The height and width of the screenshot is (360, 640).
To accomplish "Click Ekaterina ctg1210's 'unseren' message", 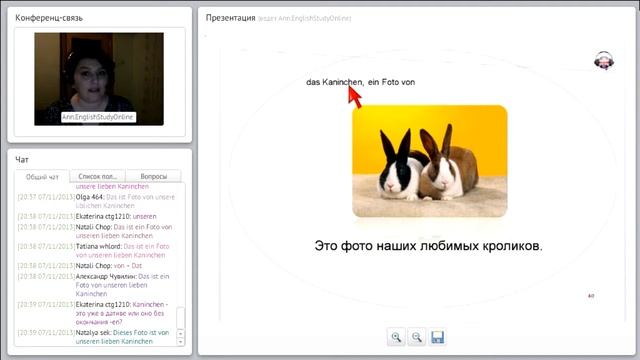I will 87,216.
